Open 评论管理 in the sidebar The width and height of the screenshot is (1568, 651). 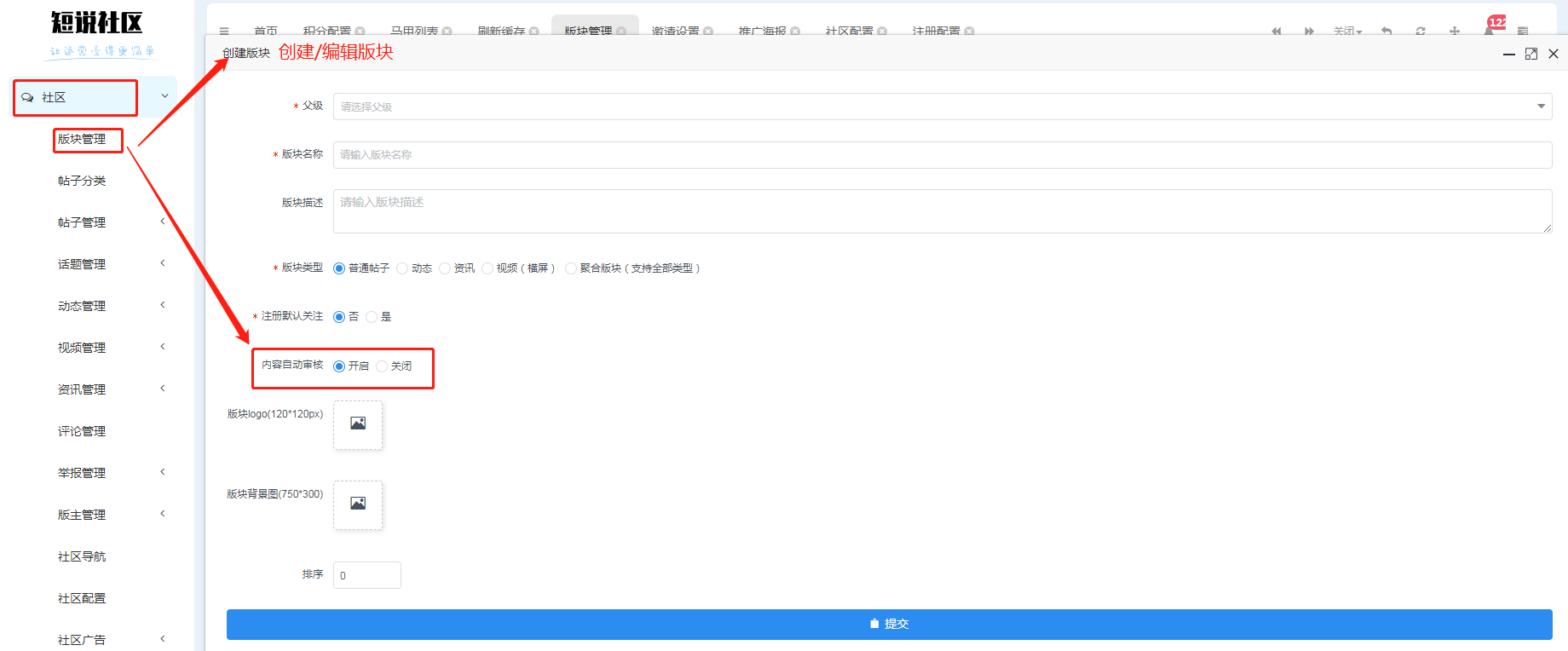pos(82,431)
